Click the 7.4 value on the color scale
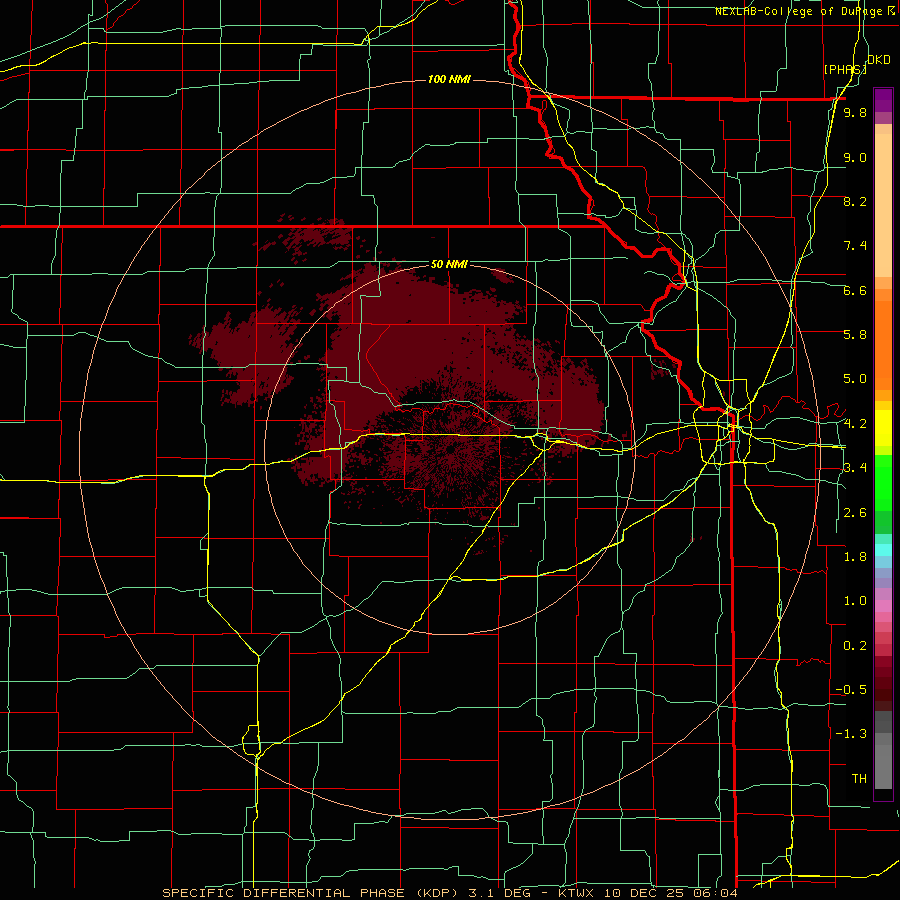The width and height of the screenshot is (900, 900). [x=855, y=246]
